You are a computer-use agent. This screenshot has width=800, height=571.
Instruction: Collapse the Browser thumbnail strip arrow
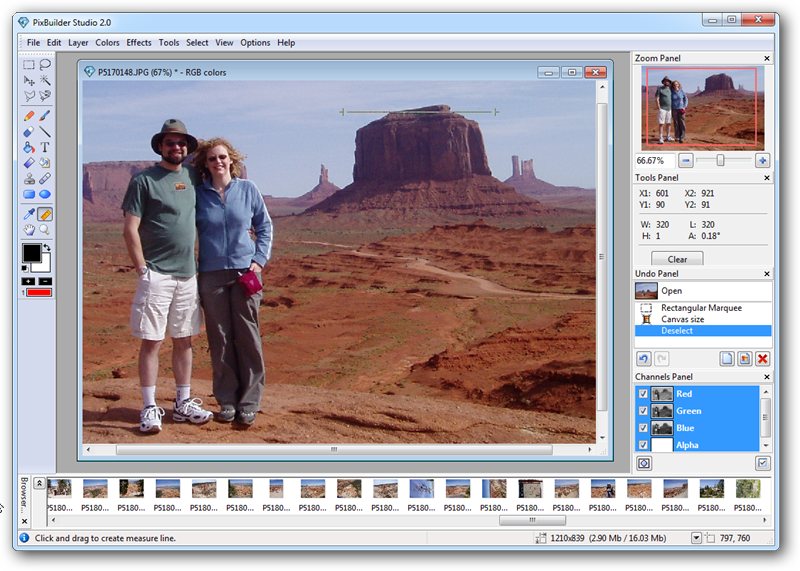click(x=39, y=483)
